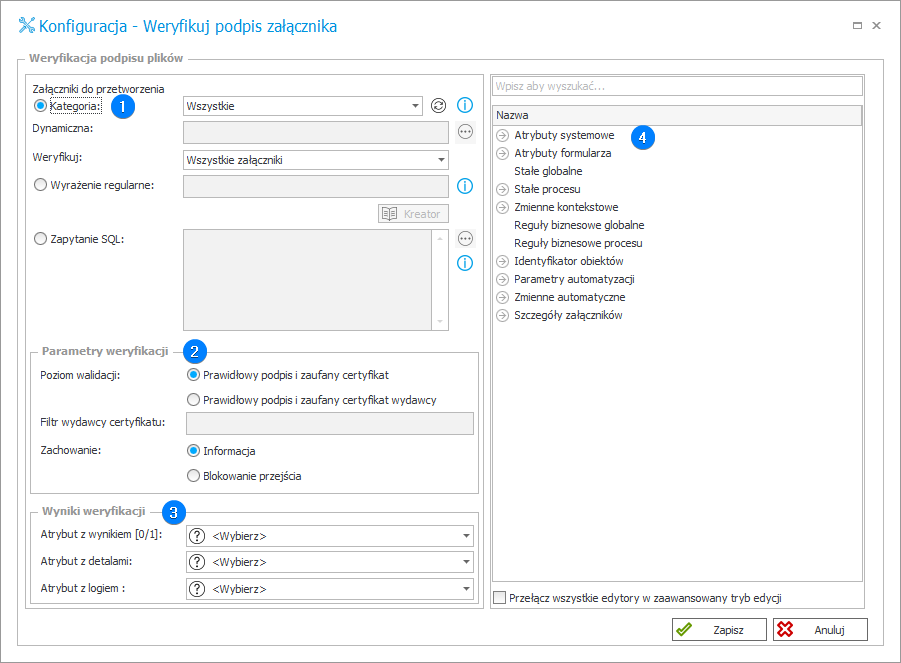Expand Szczegóły załączników arrow icon
This screenshot has width=901, height=663.
[x=503, y=315]
